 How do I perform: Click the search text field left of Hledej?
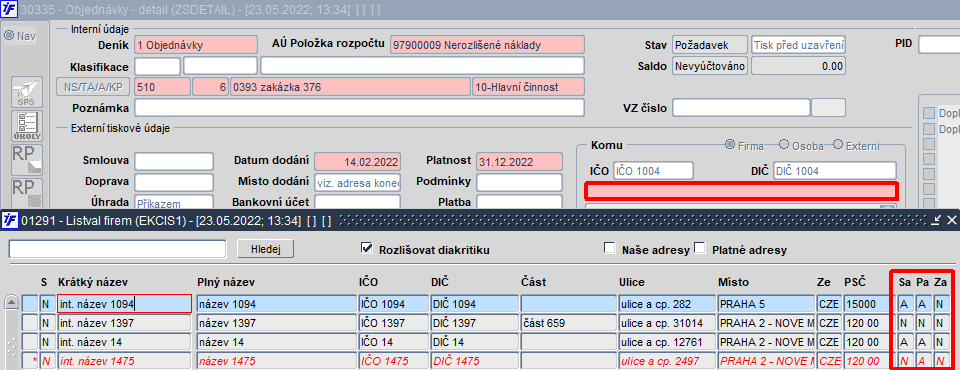(x=118, y=249)
